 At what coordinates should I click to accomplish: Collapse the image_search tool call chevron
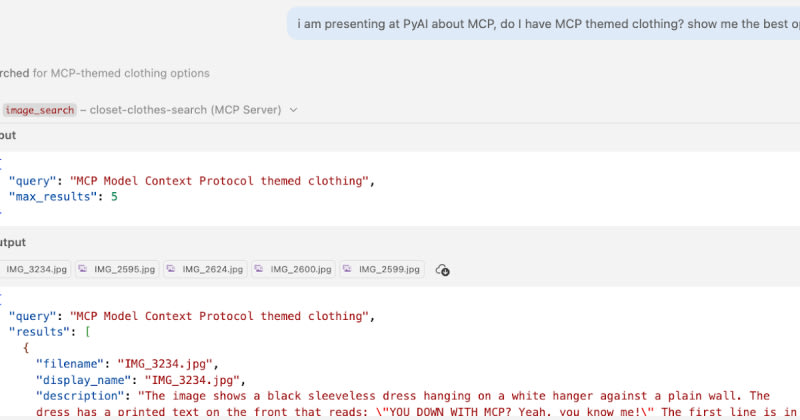coord(293,110)
